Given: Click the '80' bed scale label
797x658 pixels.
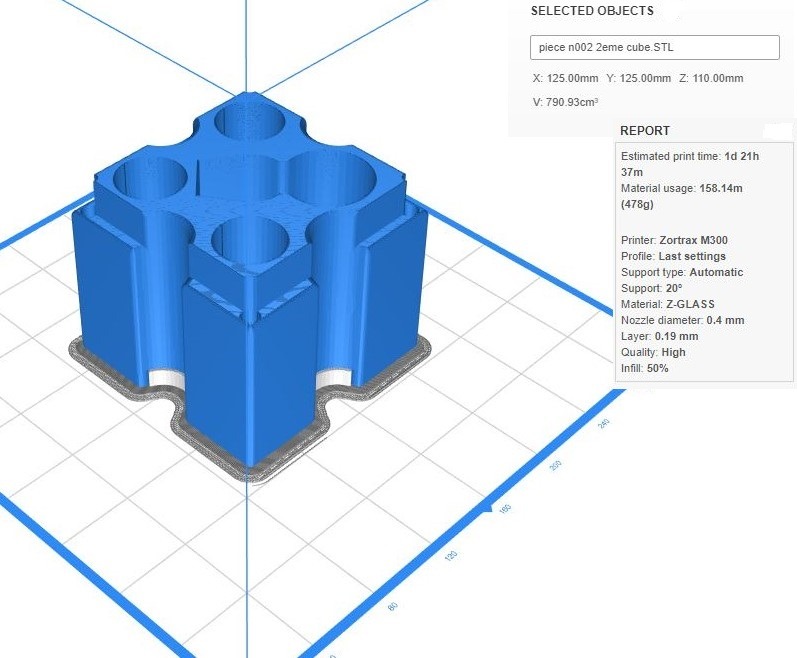Looking at the screenshot, I should (392, 606).
